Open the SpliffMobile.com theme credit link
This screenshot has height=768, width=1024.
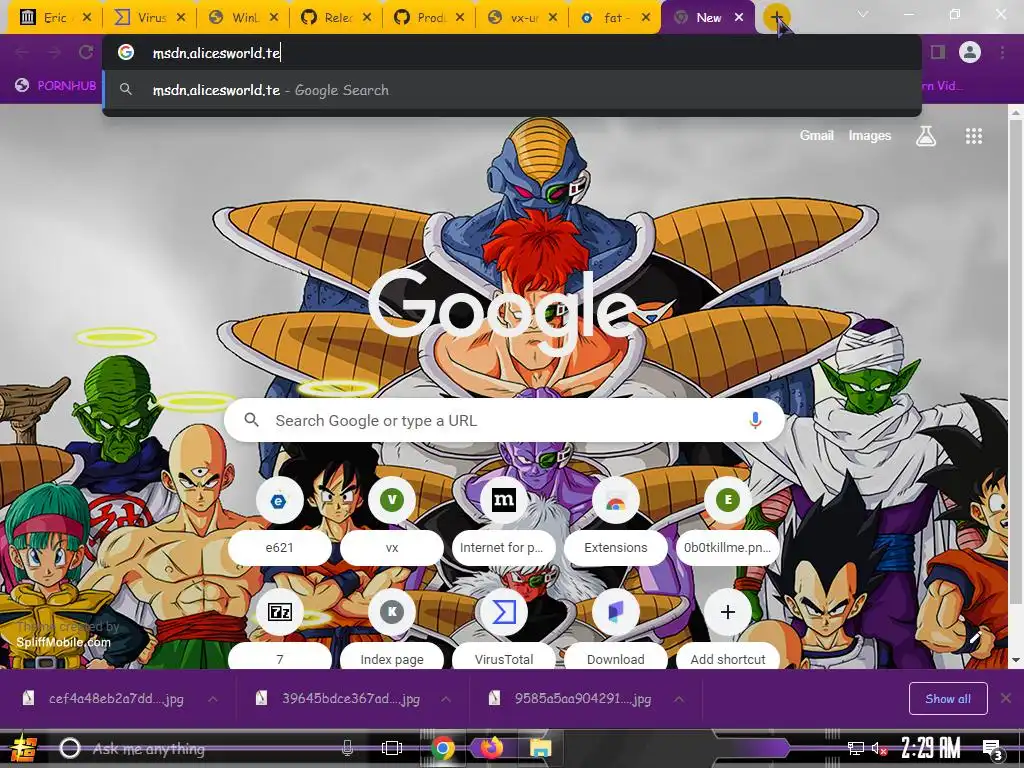click(x=63, y=642)
